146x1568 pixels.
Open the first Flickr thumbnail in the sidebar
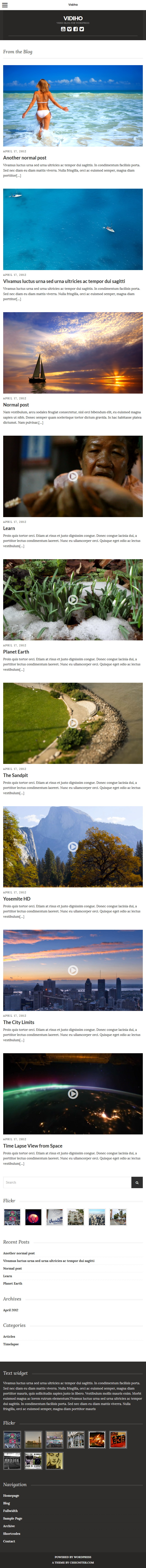[x=12, y=1217]
